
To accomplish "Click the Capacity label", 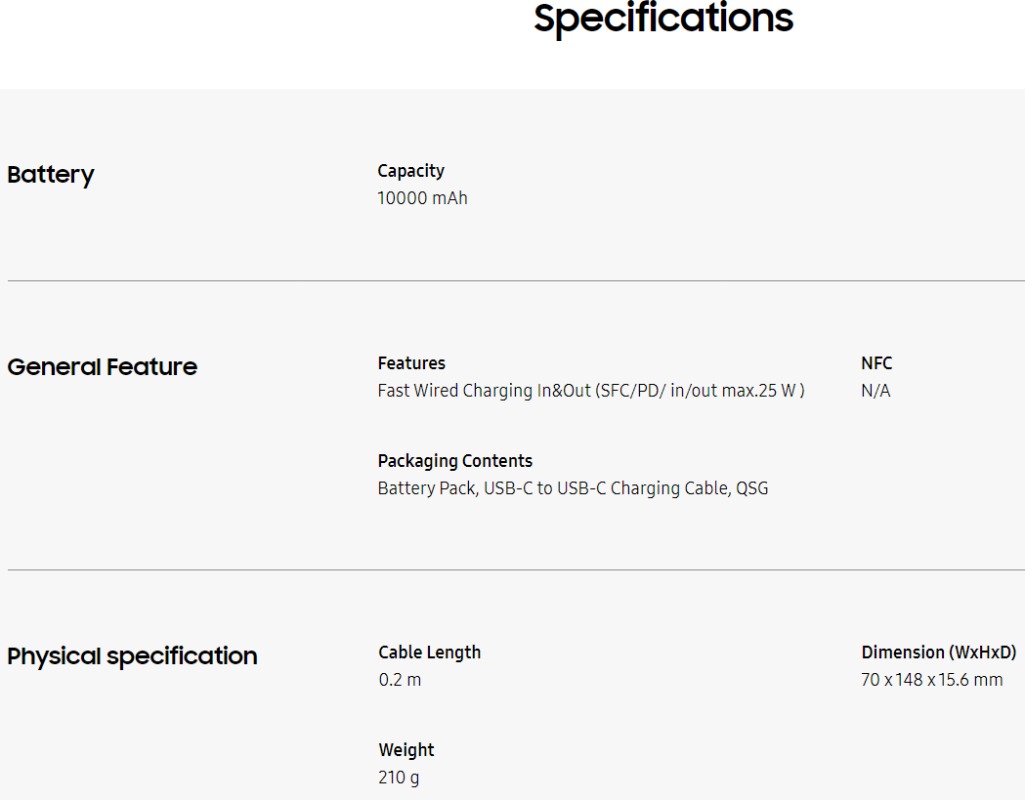I will pyautogui.click(x=411, y=171).
